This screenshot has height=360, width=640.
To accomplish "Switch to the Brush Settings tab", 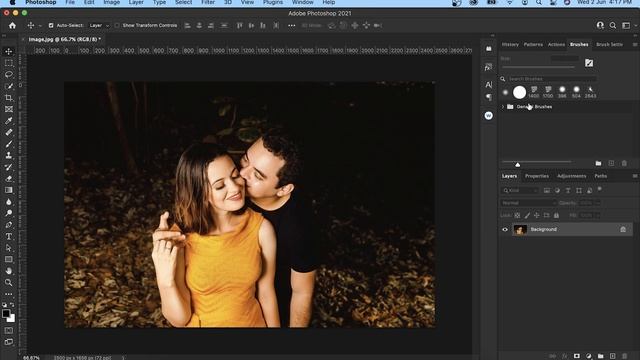I will tap(609, 44).
